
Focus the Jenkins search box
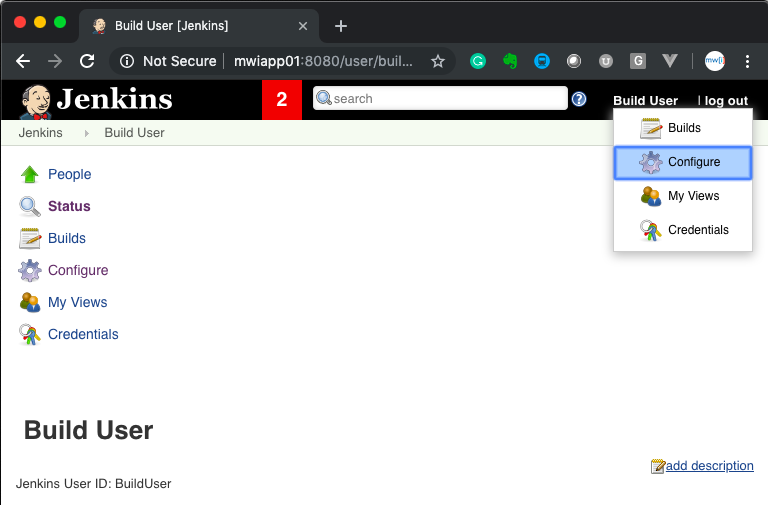(440, 98)
